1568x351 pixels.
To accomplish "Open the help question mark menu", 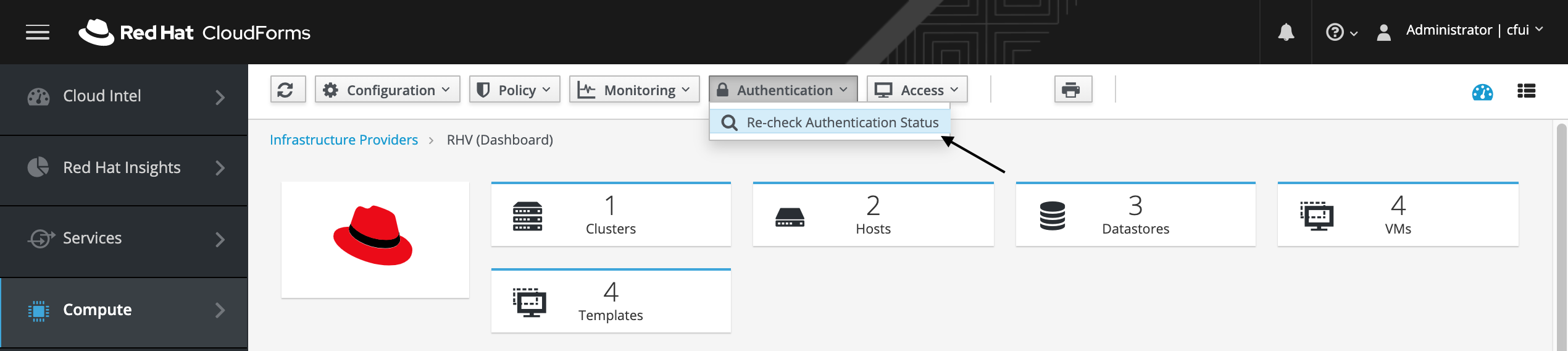I will [1341, 32].
